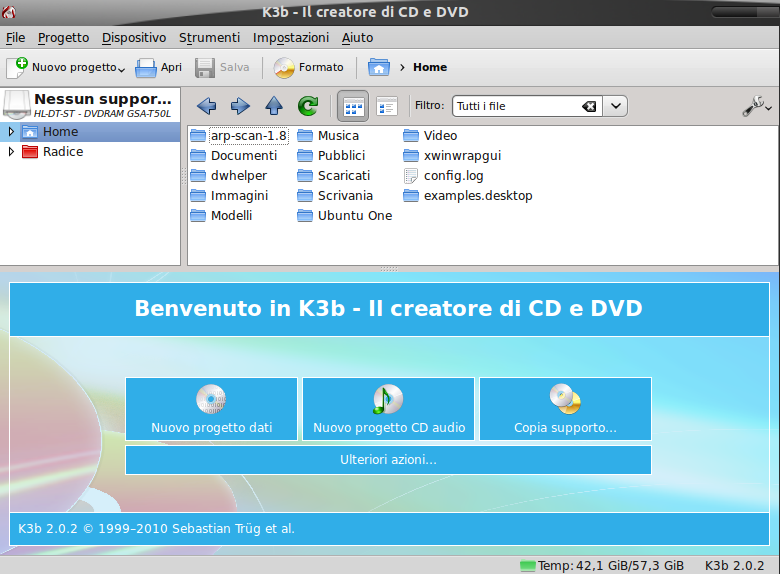Select the dwhelper folder
The height and width of the screenshot is (574, 780).
click(229, 176)
